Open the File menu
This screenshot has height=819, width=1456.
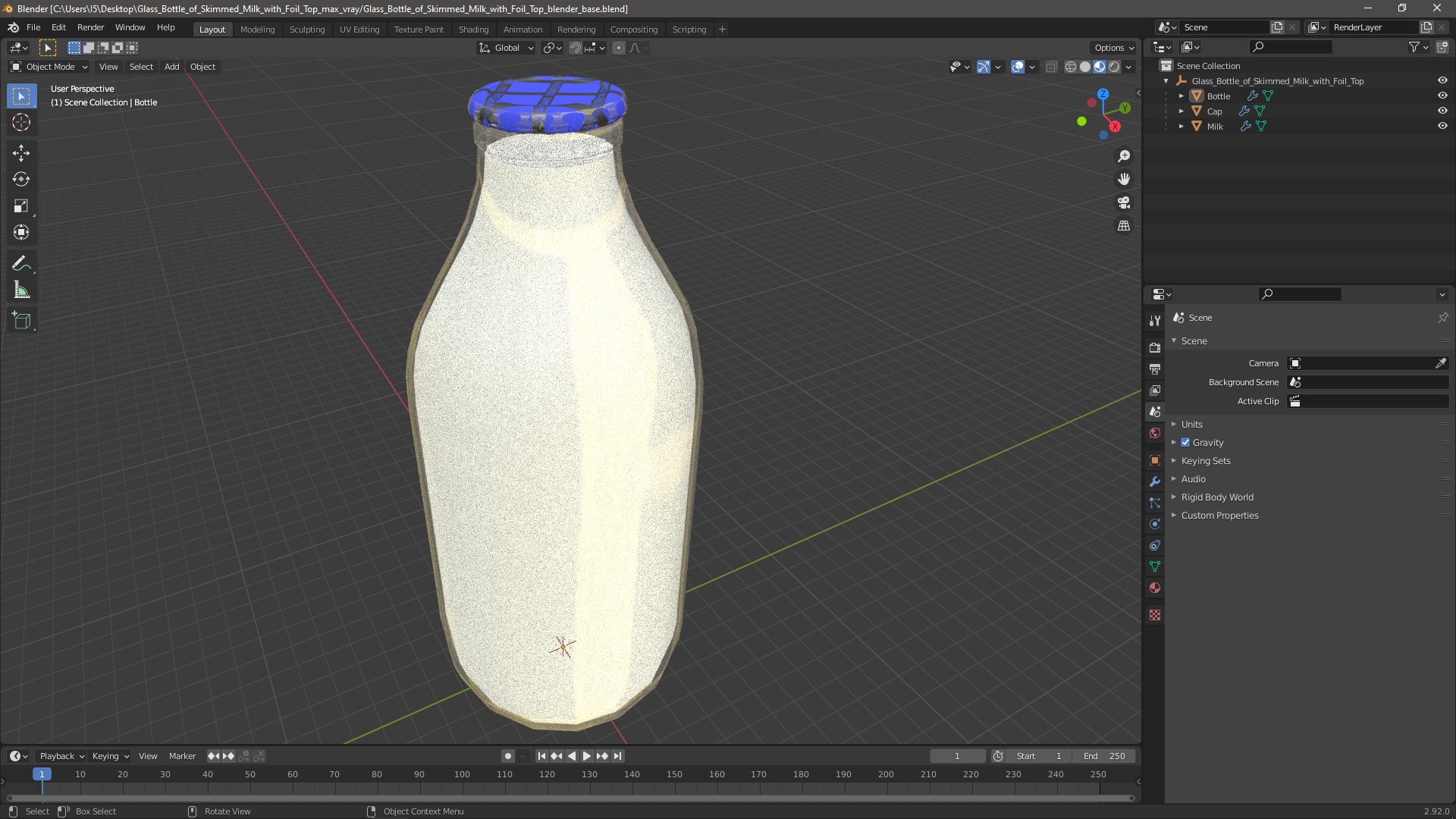point(33,27)
